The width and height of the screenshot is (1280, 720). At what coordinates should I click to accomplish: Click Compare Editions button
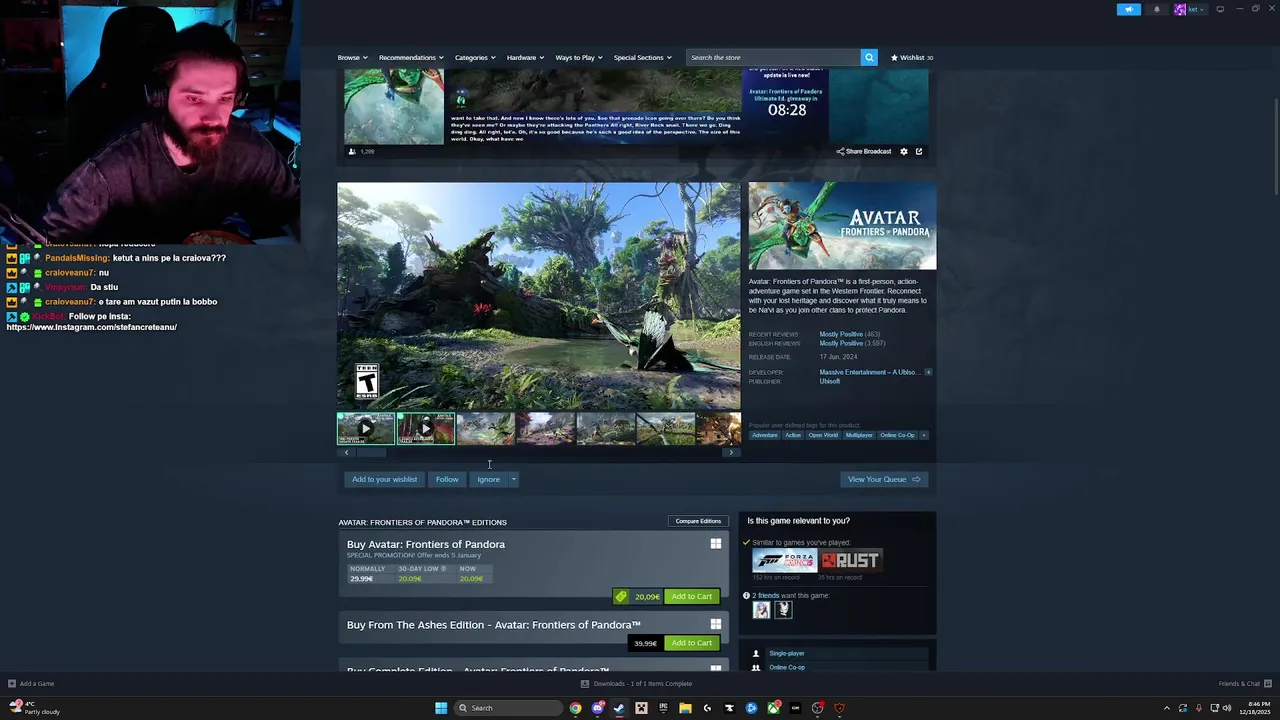[x=698, y=521]
